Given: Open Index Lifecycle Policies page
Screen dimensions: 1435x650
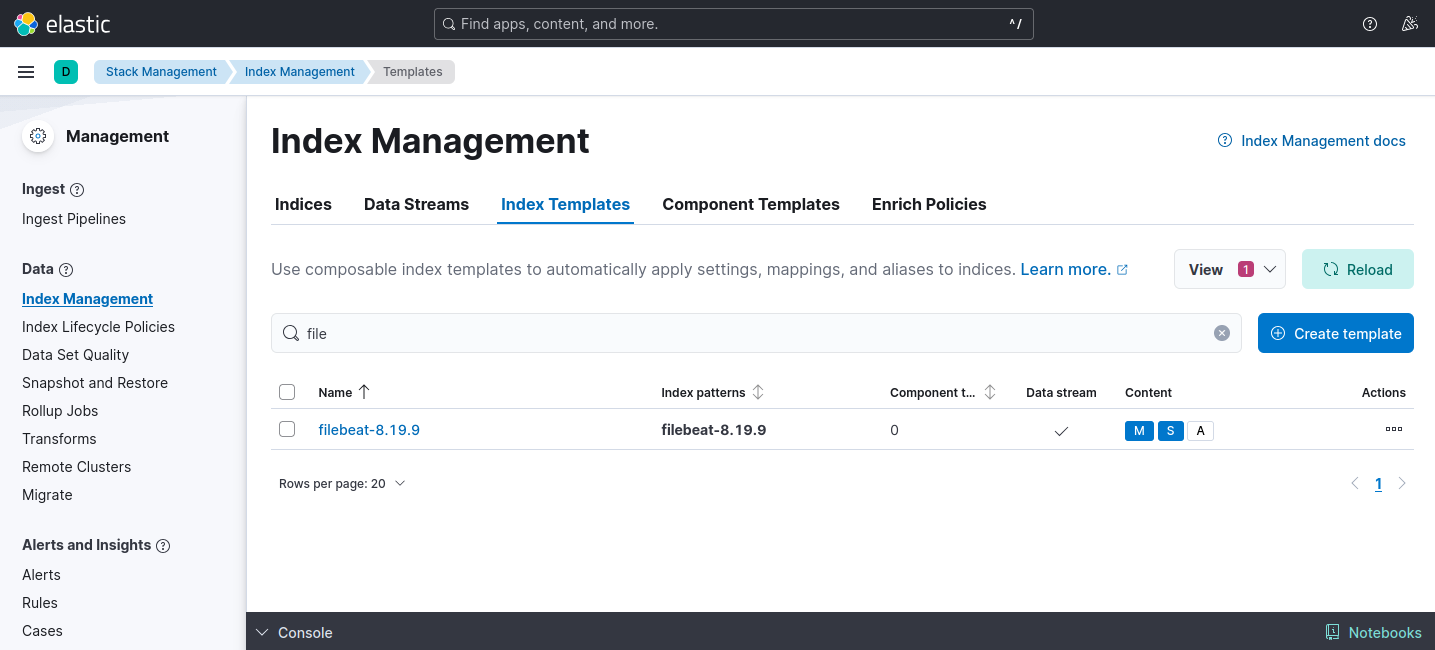Looking at the screenshot, I should tap(98, 326).
